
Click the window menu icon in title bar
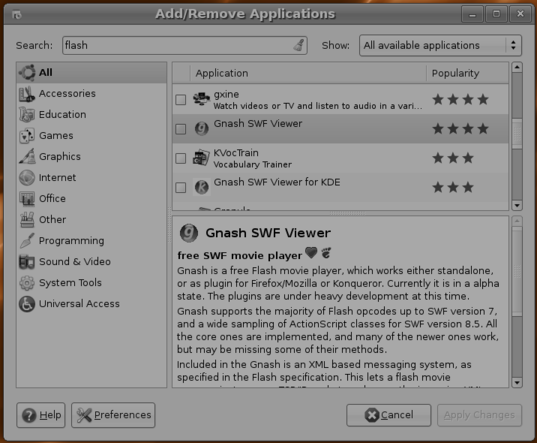pyautogui.click(x=17, y=14)
